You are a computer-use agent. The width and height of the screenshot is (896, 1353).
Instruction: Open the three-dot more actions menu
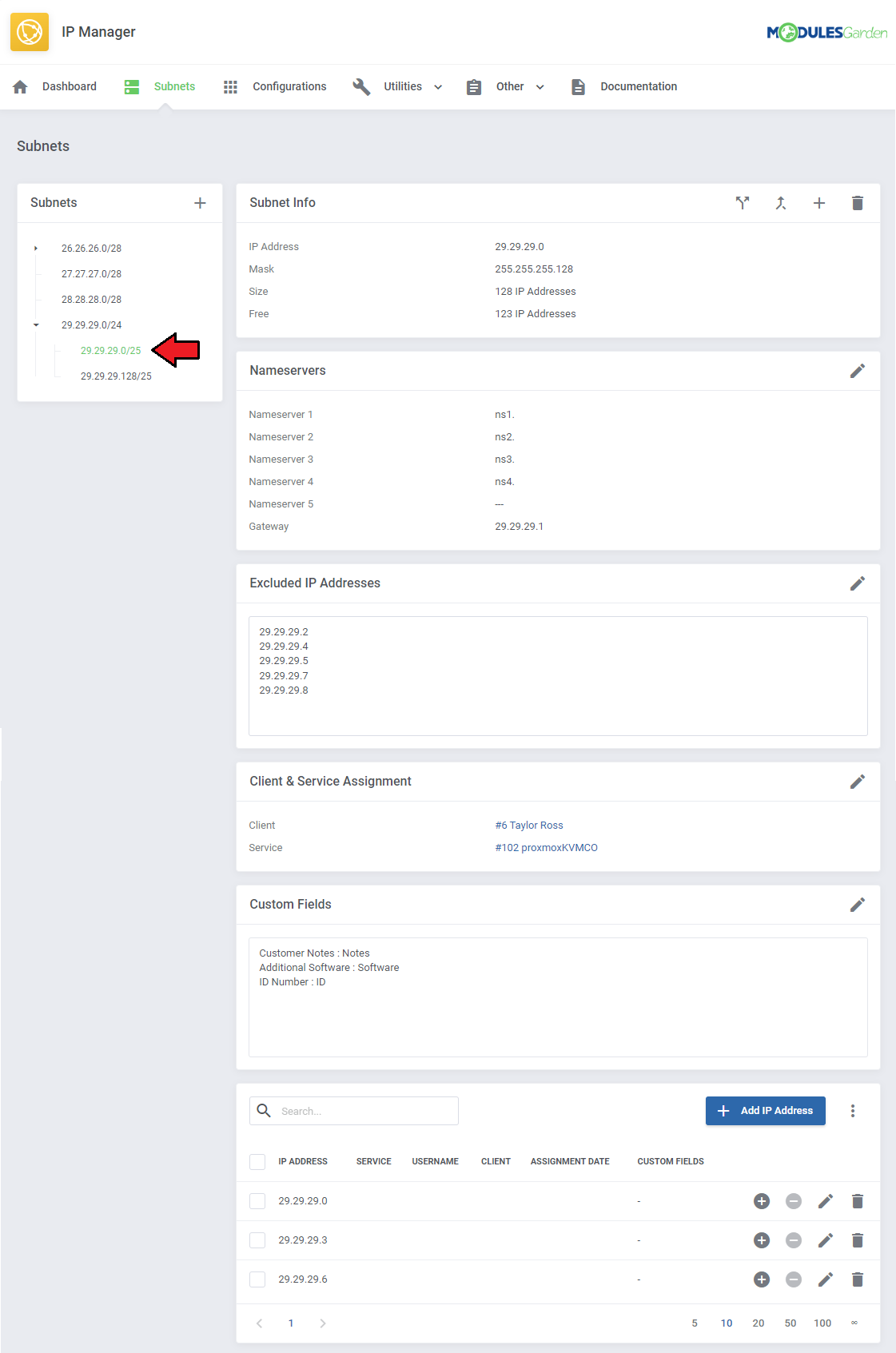(853, 1111)
